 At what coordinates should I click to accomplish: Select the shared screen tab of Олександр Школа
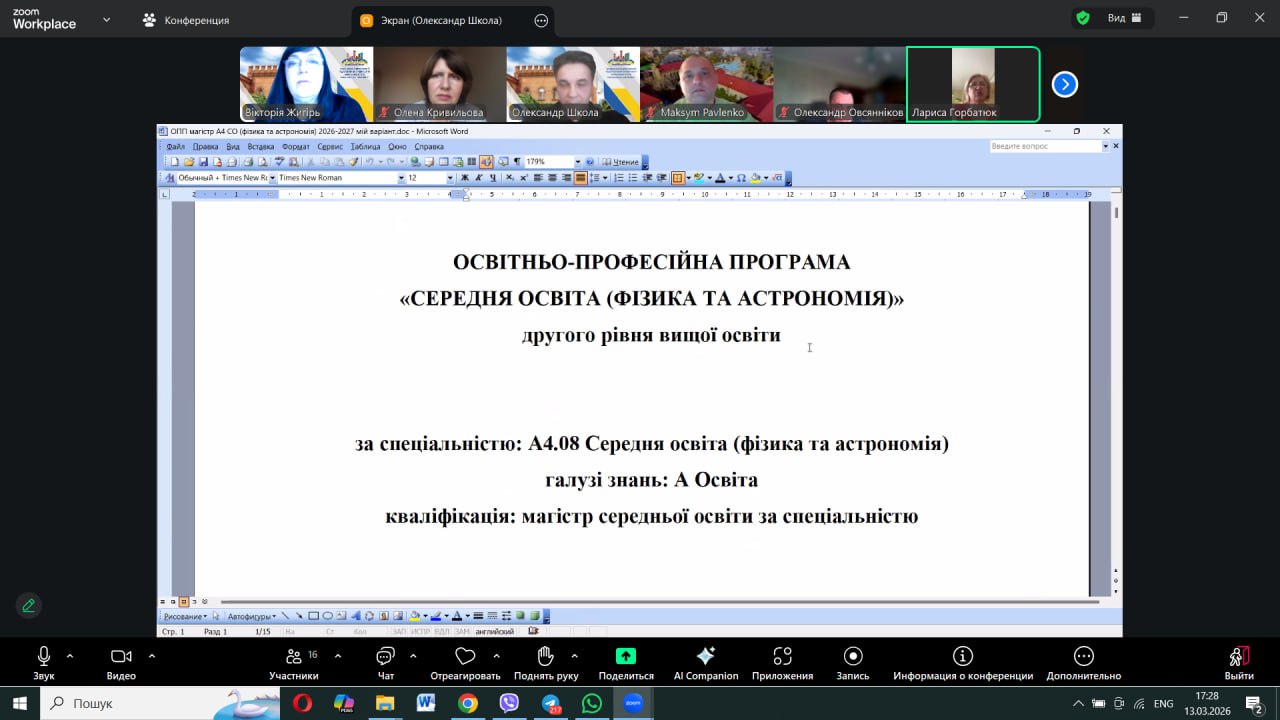click(x=441, y=20)
